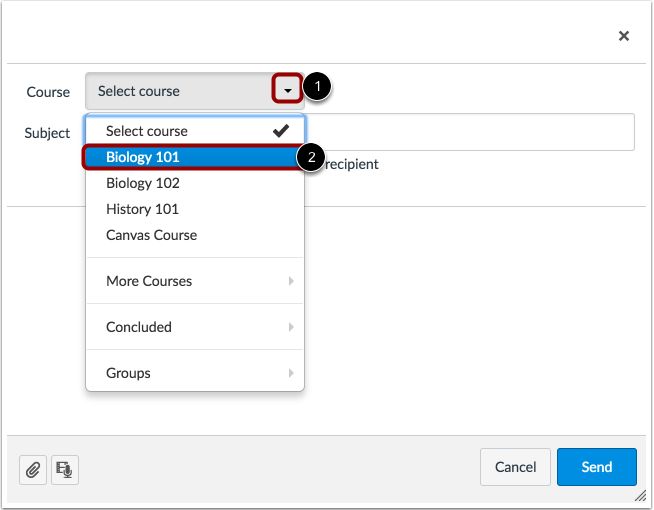Click into the Subject input field
This screenshot has width=654, height=510.
[470, 132]
